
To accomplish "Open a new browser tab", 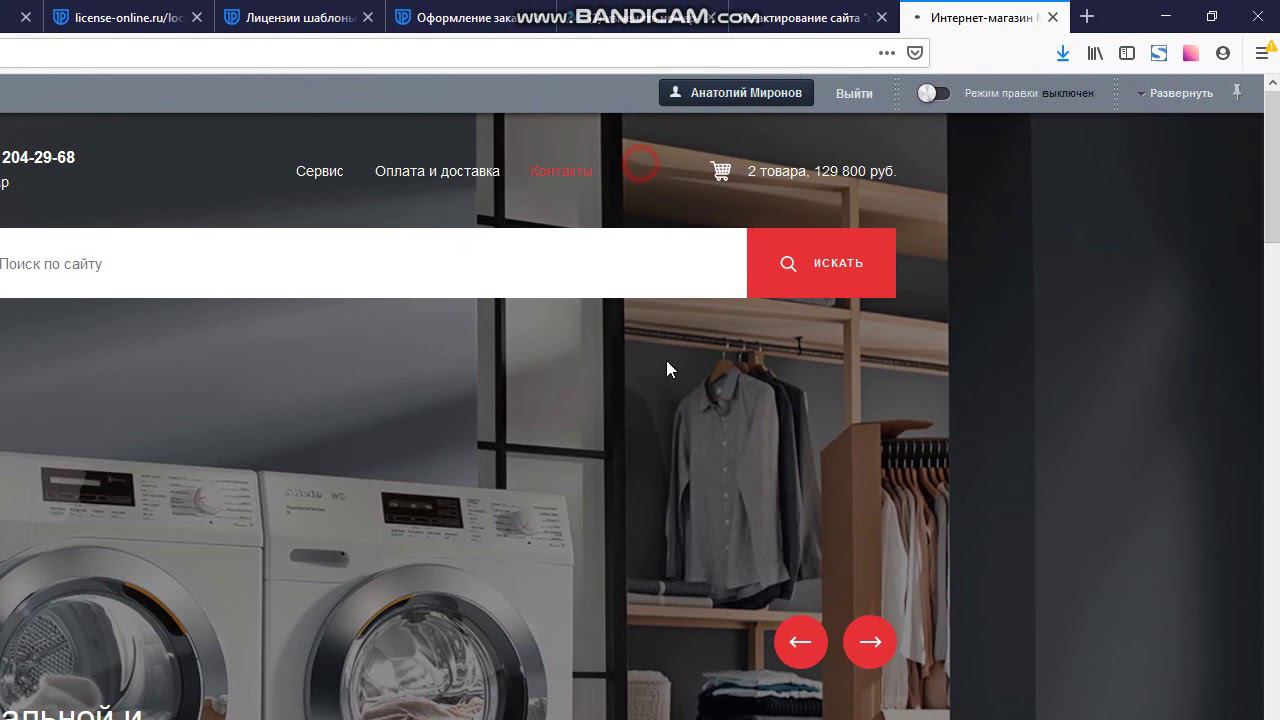I will [x=1087, y=16].
